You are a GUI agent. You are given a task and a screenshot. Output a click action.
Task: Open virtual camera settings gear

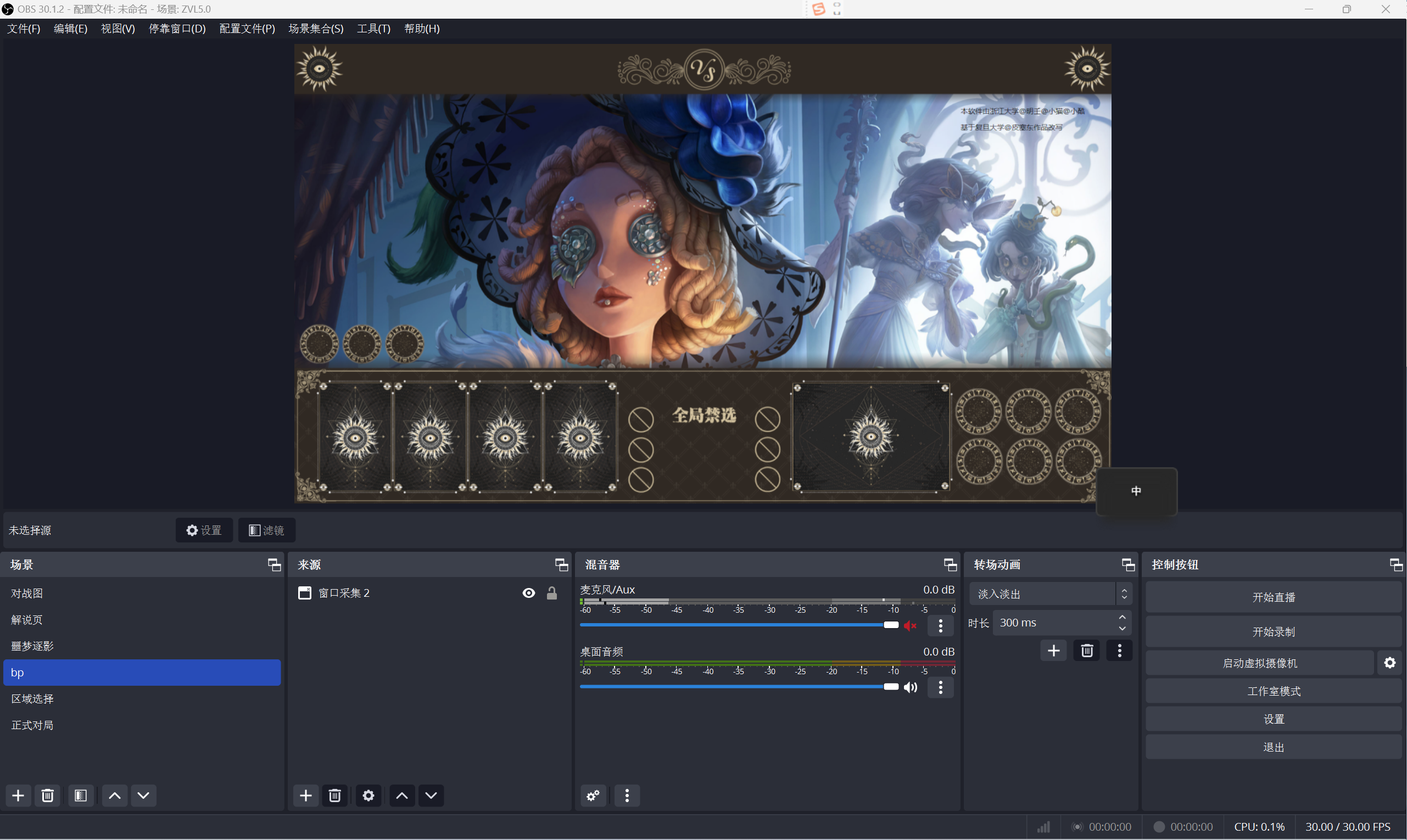point(1390,662)
